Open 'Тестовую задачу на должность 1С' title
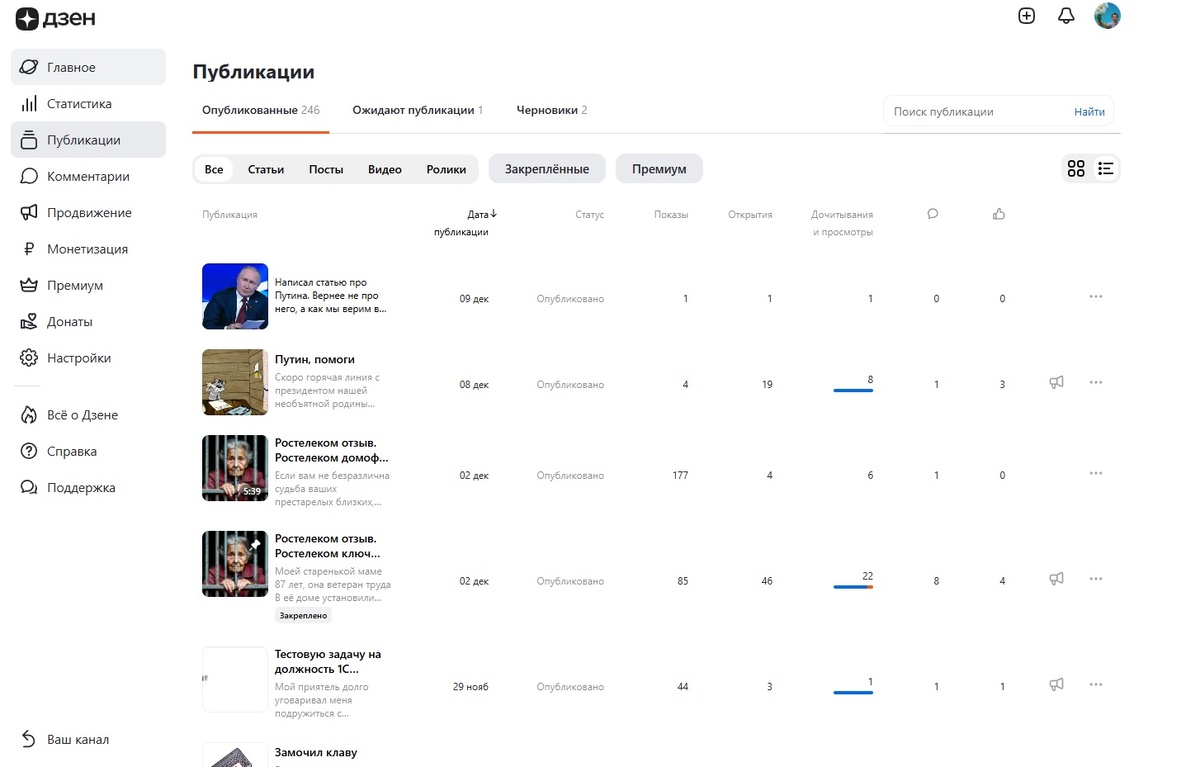The height and width of the screenshot is (767, 1200). tap(328, 661)
